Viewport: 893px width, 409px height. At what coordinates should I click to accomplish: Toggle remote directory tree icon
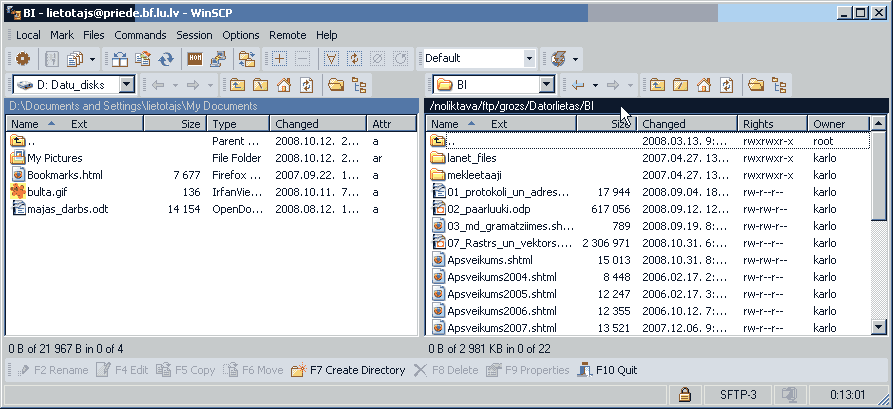click(x=779, y=85)
